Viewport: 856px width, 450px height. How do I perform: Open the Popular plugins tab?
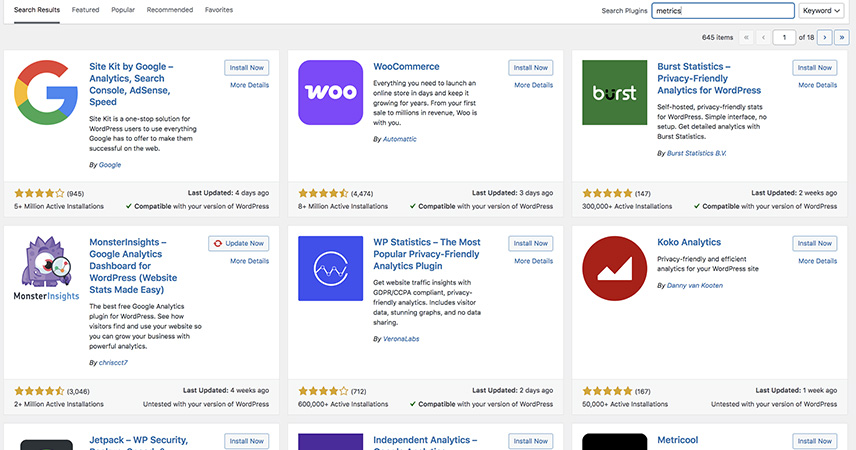(123, 10)
